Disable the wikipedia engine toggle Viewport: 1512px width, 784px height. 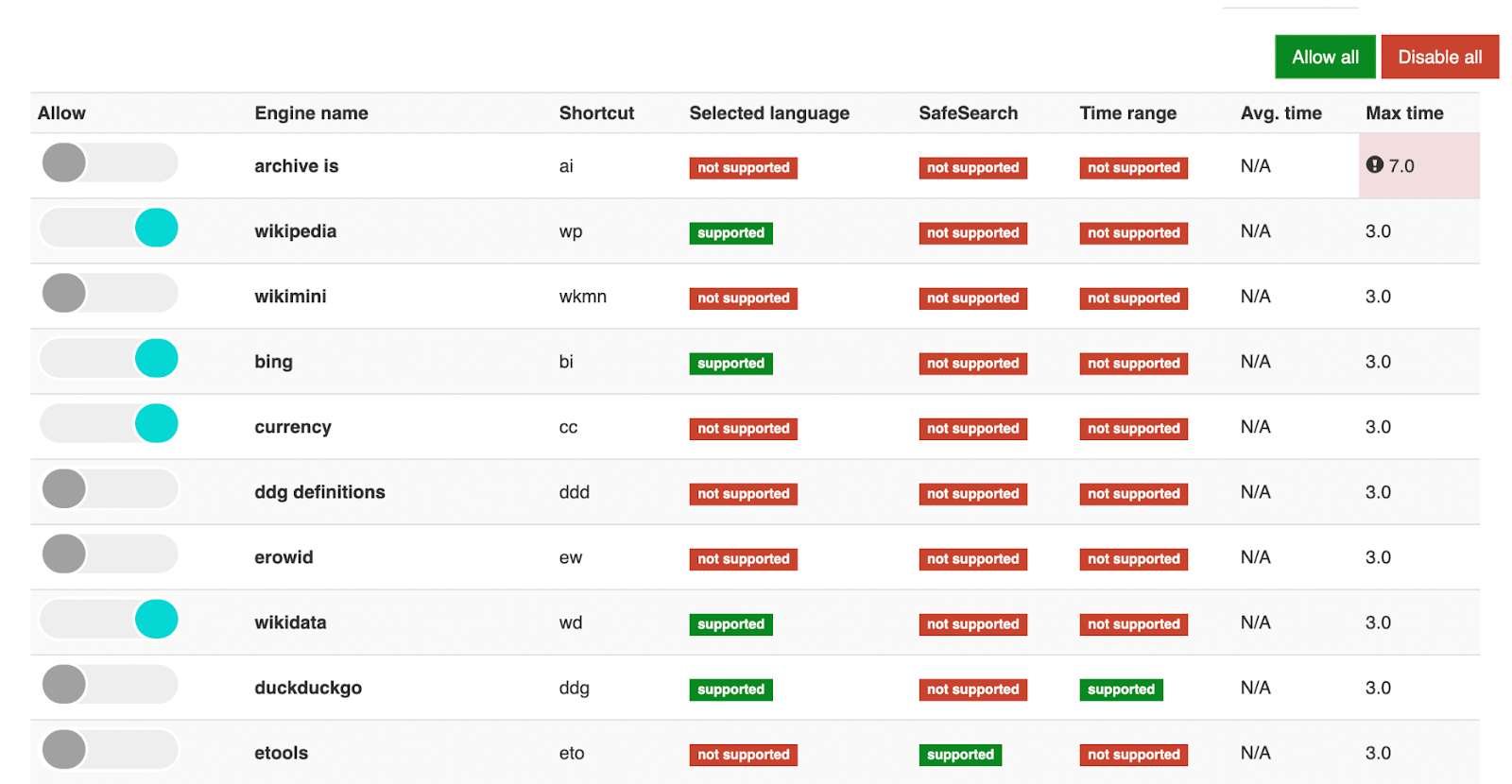(110, 228)
